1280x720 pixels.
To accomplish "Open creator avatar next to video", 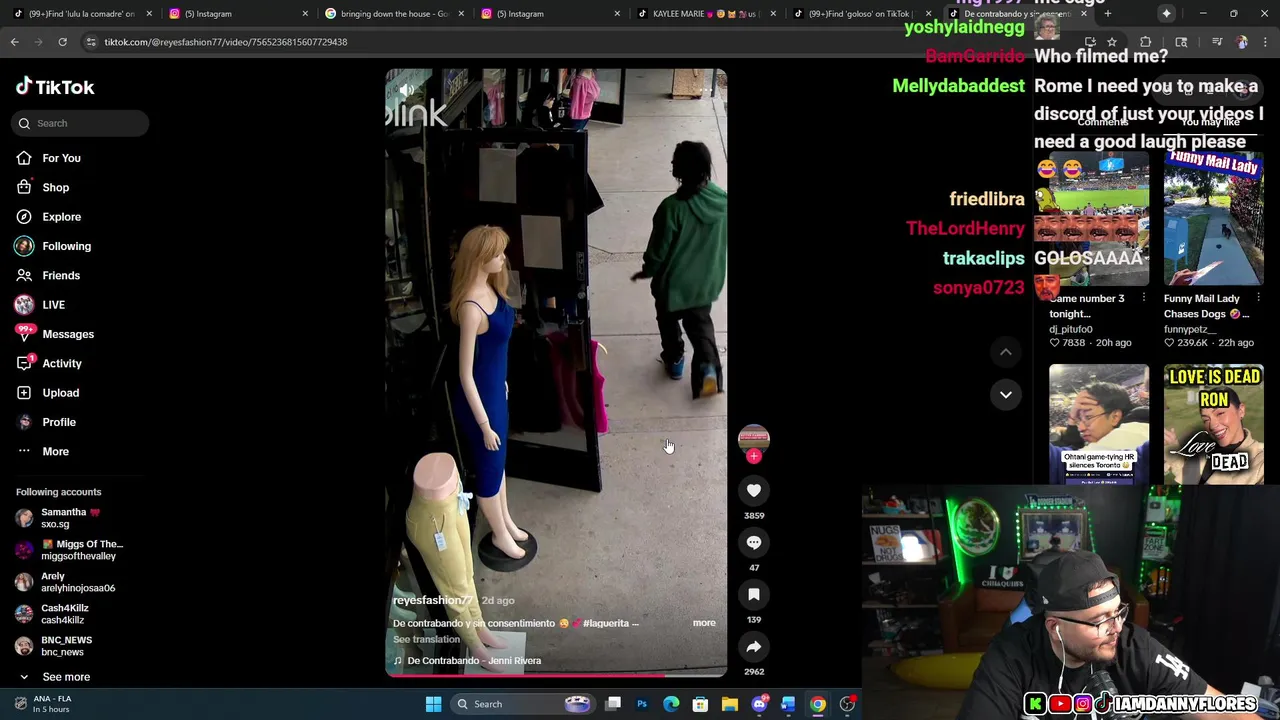I will 754,438.
